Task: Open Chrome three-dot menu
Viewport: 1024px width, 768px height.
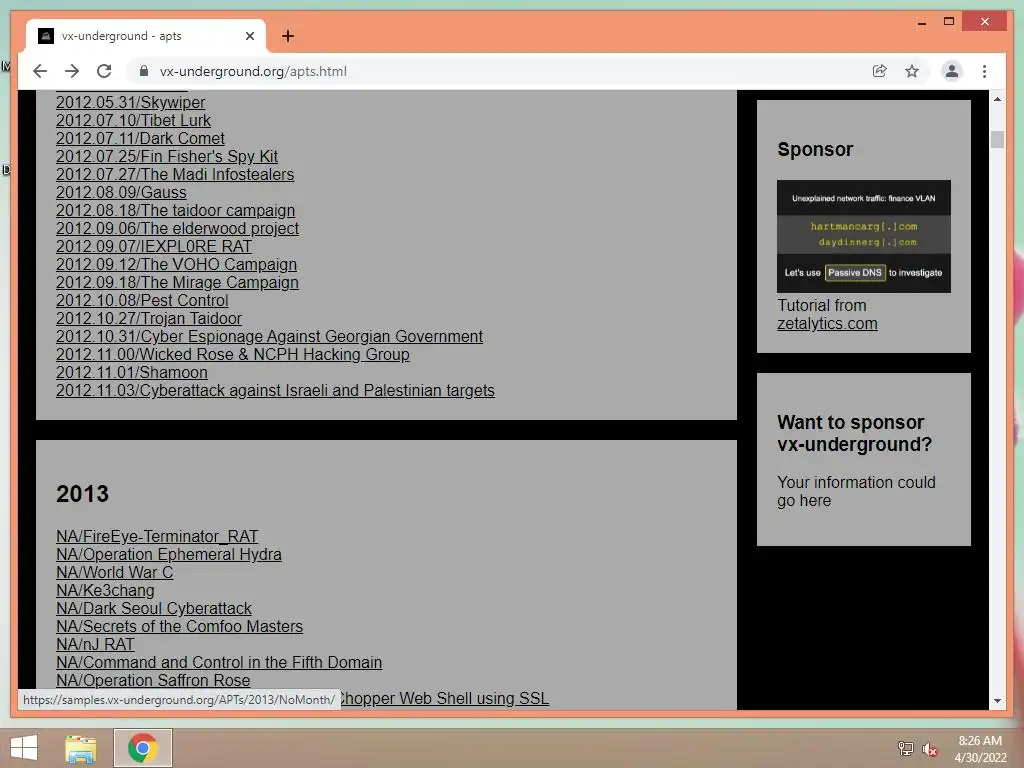Action: point(984,71)
